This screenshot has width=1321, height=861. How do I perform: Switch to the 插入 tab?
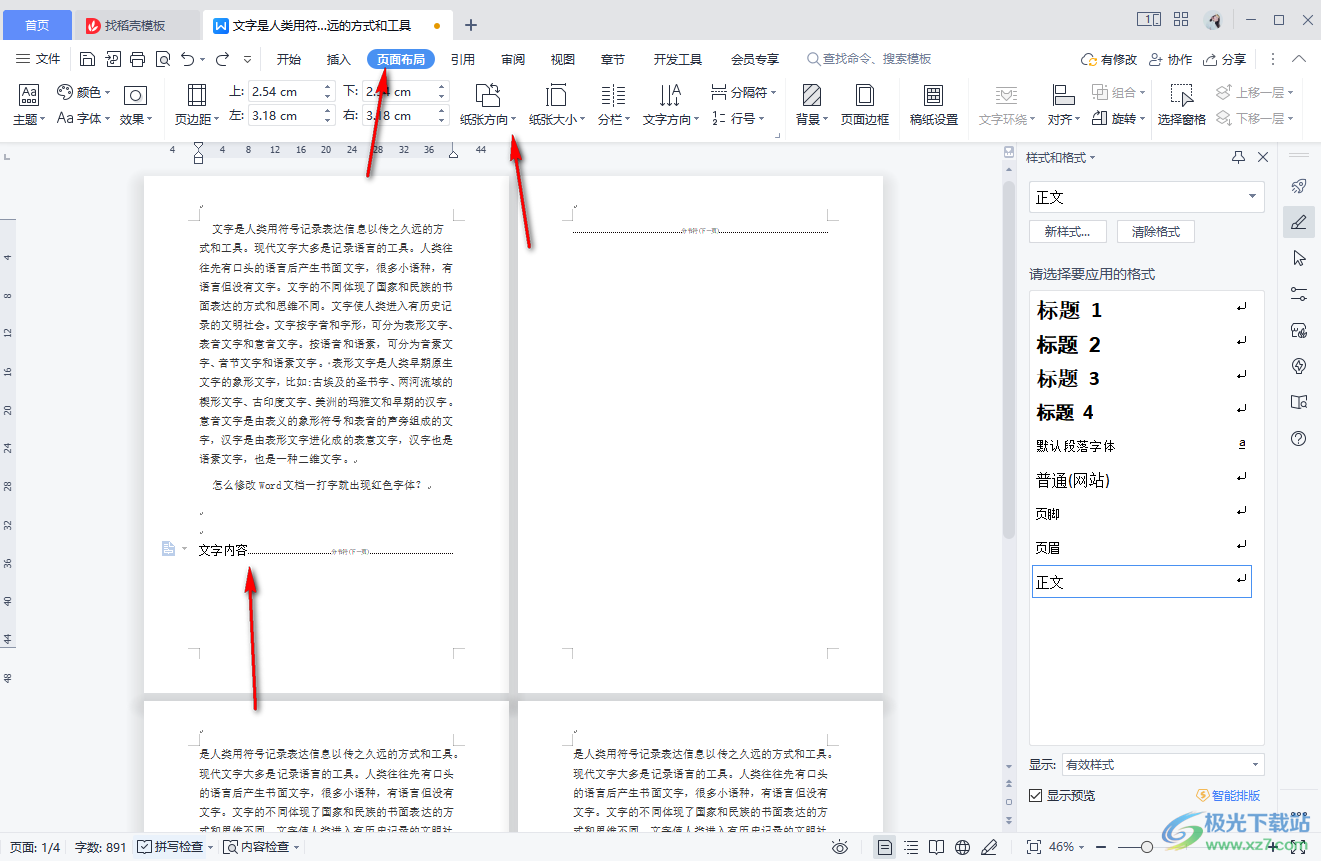(x=339, y=59)
